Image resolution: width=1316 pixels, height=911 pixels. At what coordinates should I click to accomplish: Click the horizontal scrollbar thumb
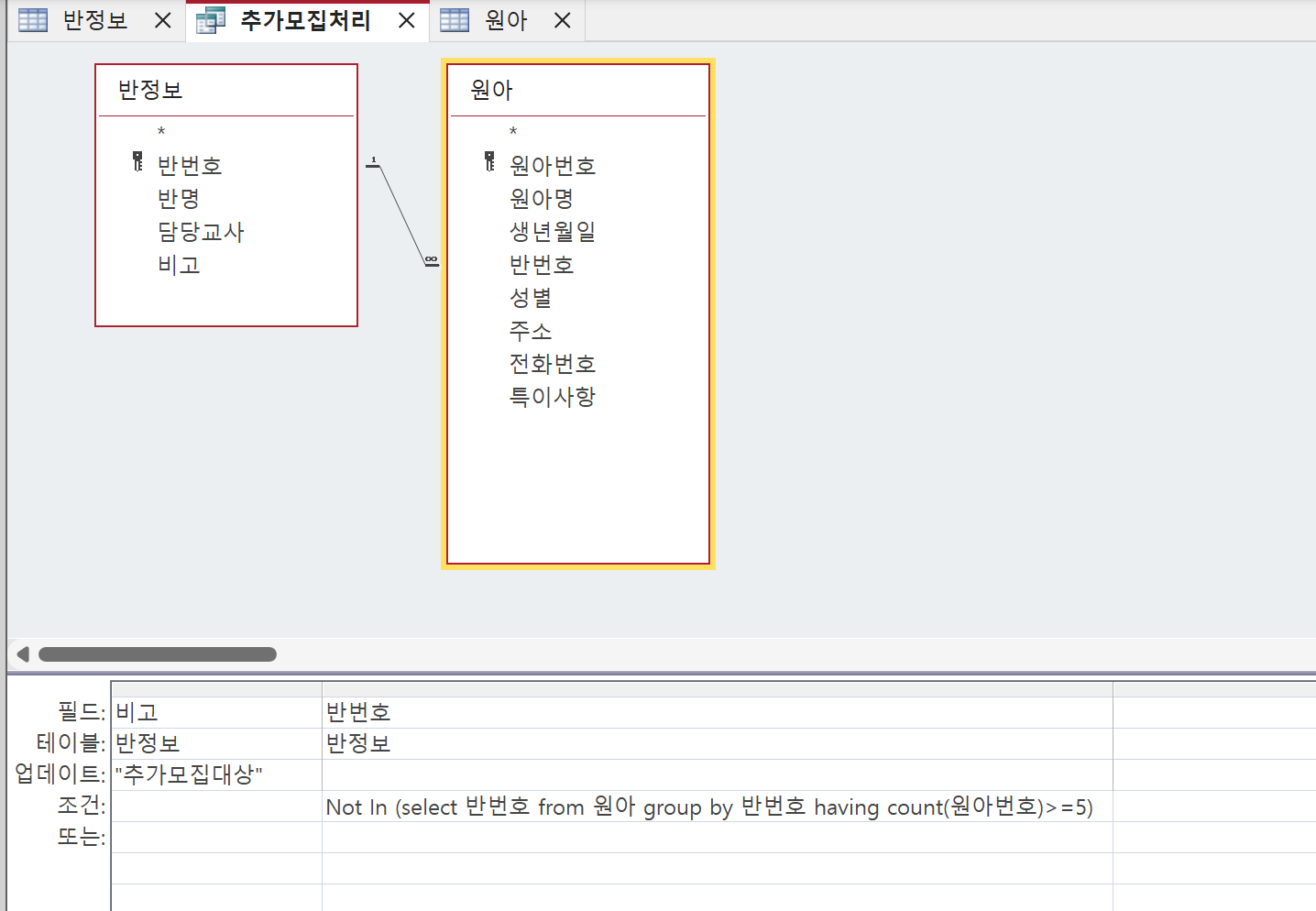point(158,654)
